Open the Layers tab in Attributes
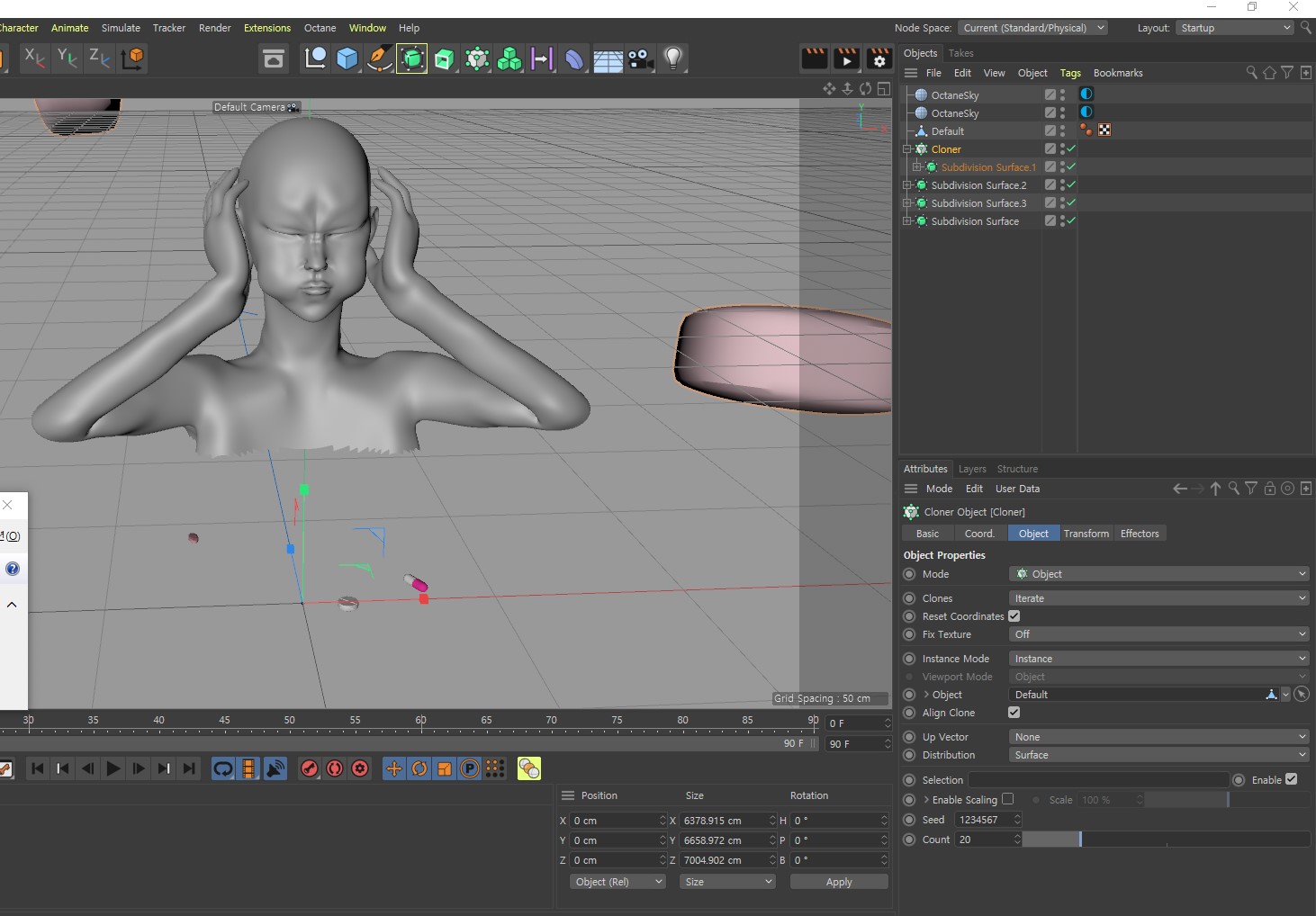This screenshot has height=916, width=1316. (971, 469)
